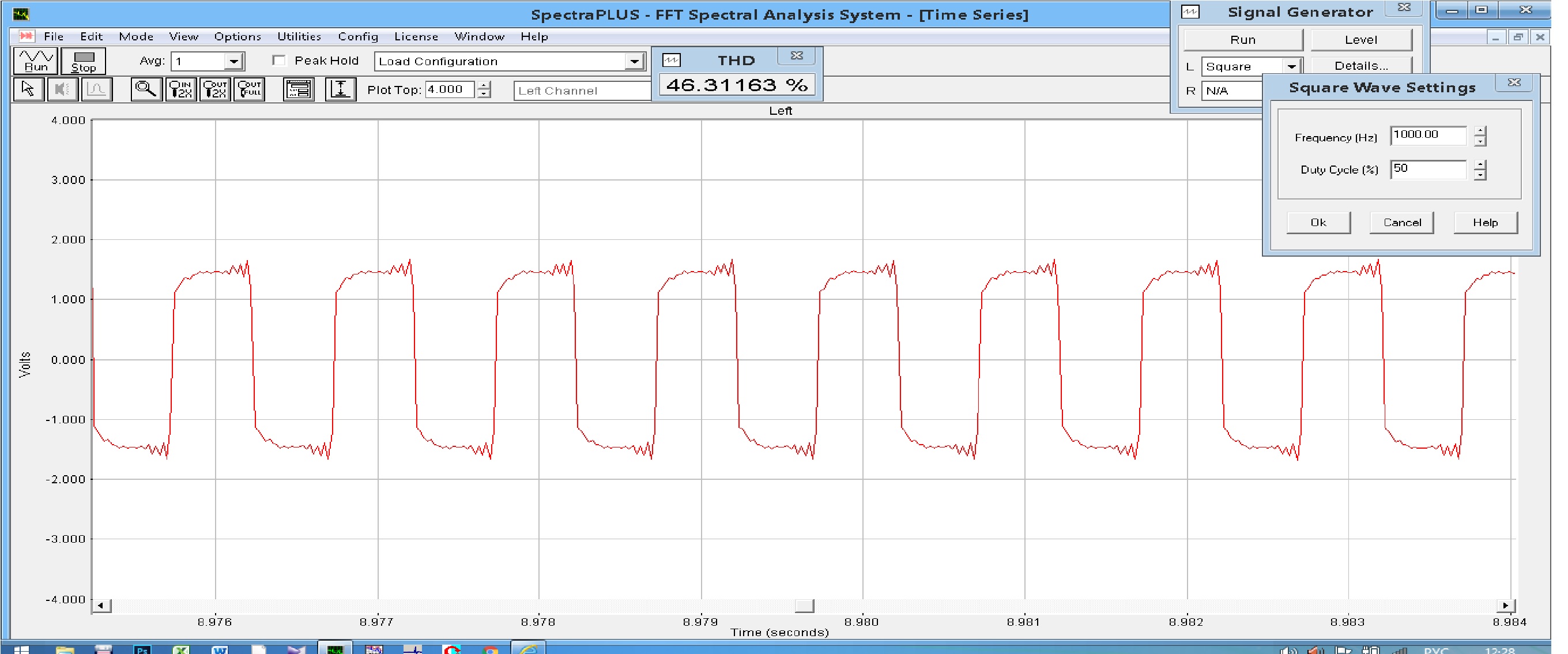Click the Zoom Out Full icon
The height and width of the screenshot is (654, 1568).
tap(250, 89)
